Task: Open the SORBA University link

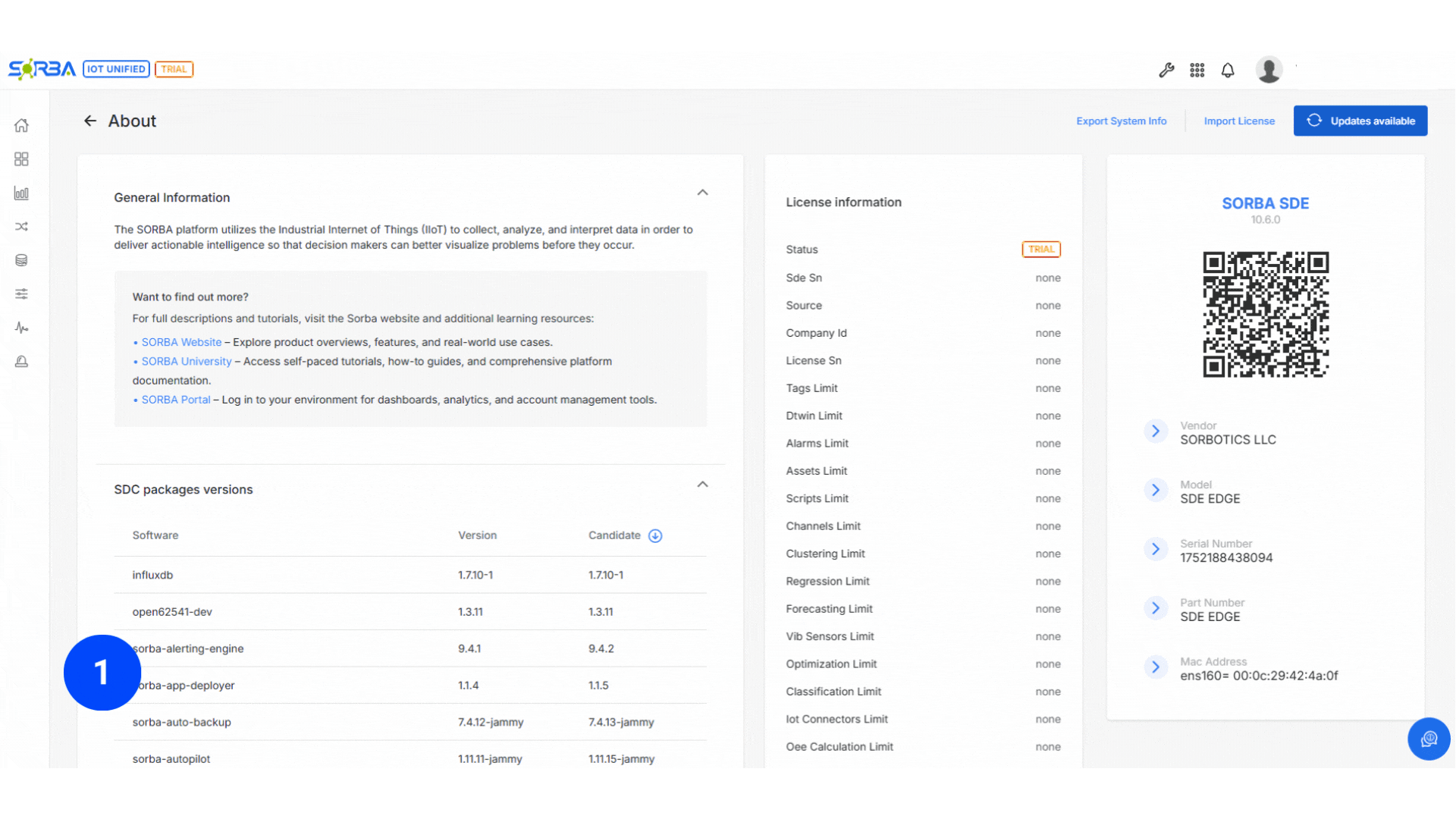Action: 187,362
